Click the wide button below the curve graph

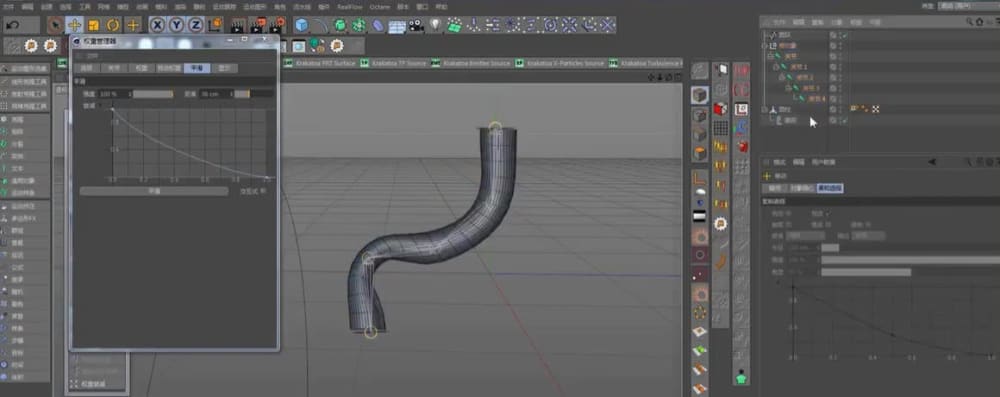(154, 191)
